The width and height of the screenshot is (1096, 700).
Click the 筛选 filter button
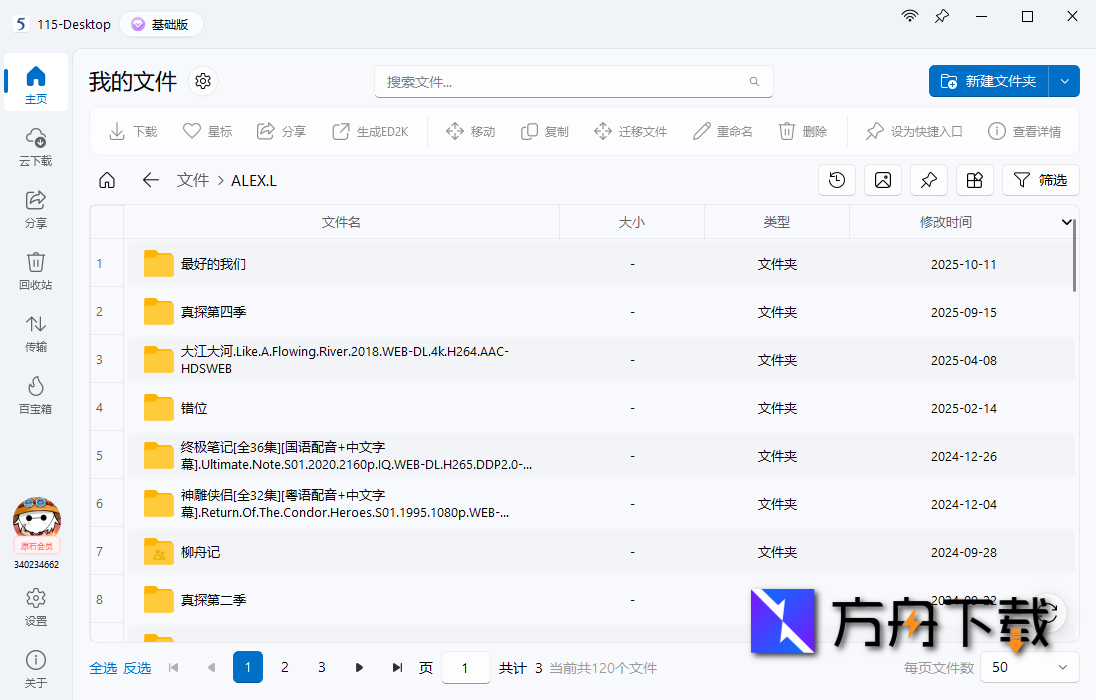pyautogui.click(x=1040, y=180)
